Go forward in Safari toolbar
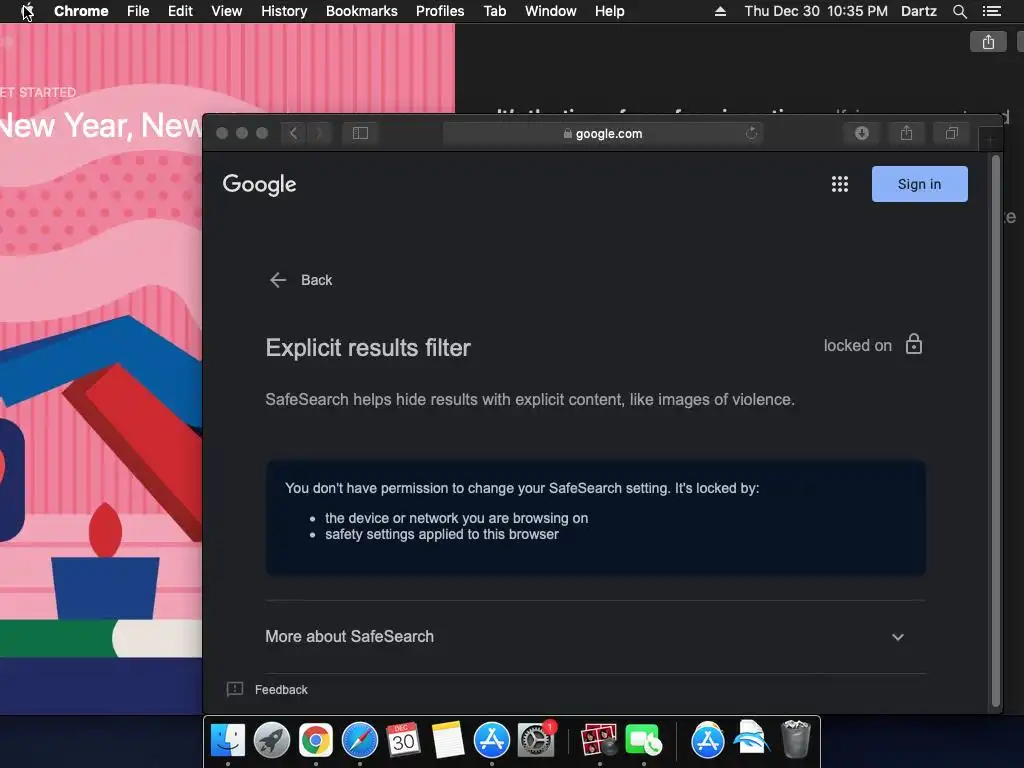 319,133
